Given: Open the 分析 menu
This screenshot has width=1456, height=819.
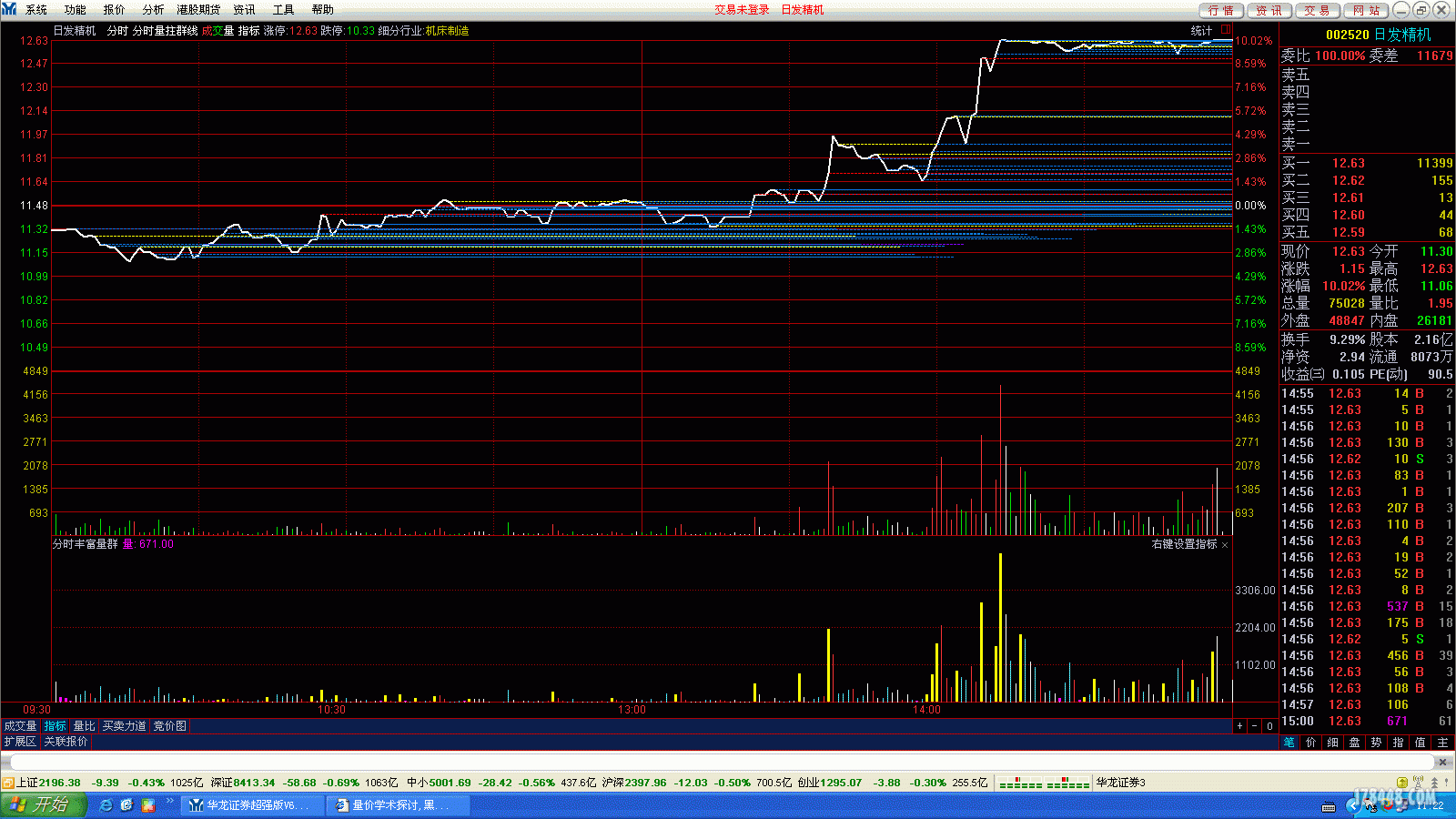Looking at the screenshot, I should pyautogui.click(x=154, y=10).
